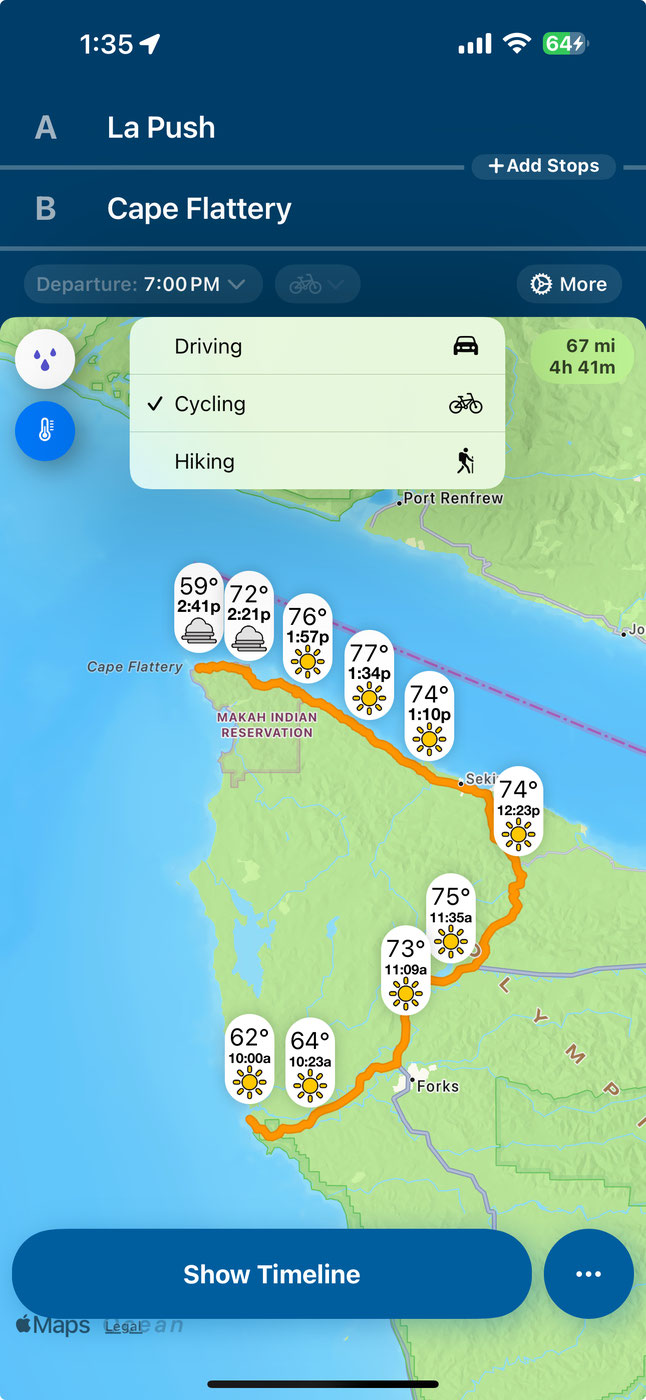Screen dimensions: 646x1400
Task: Tap the 59° cloudy weather marker at 2:41p
Action: pos(198,609)
